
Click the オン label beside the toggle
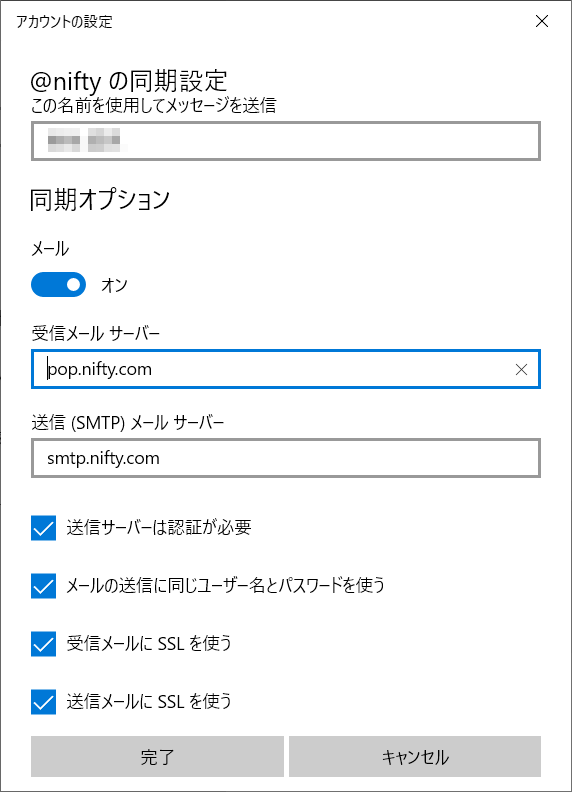tap(114, 285)
